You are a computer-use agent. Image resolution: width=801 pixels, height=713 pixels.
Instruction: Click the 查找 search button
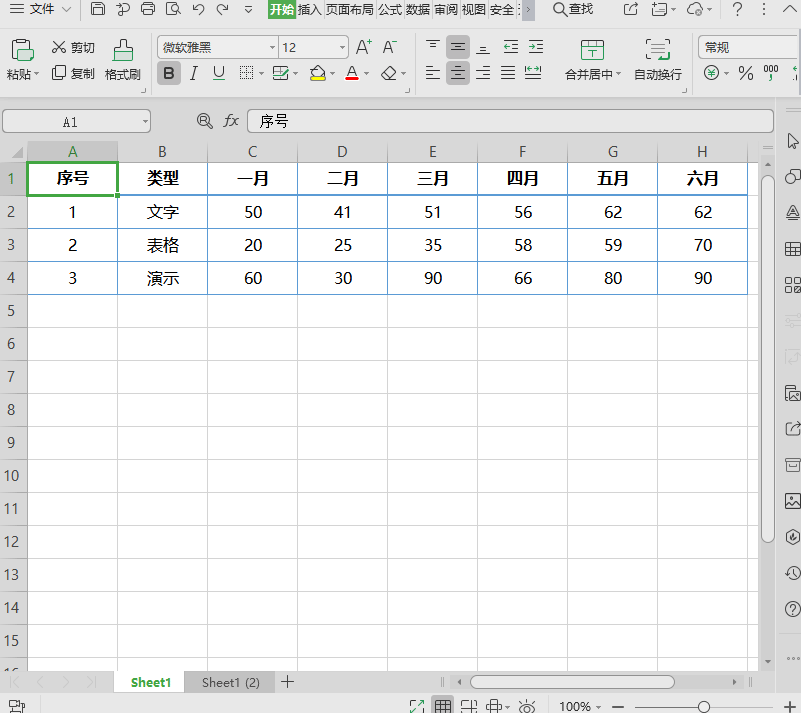point(573,9)
